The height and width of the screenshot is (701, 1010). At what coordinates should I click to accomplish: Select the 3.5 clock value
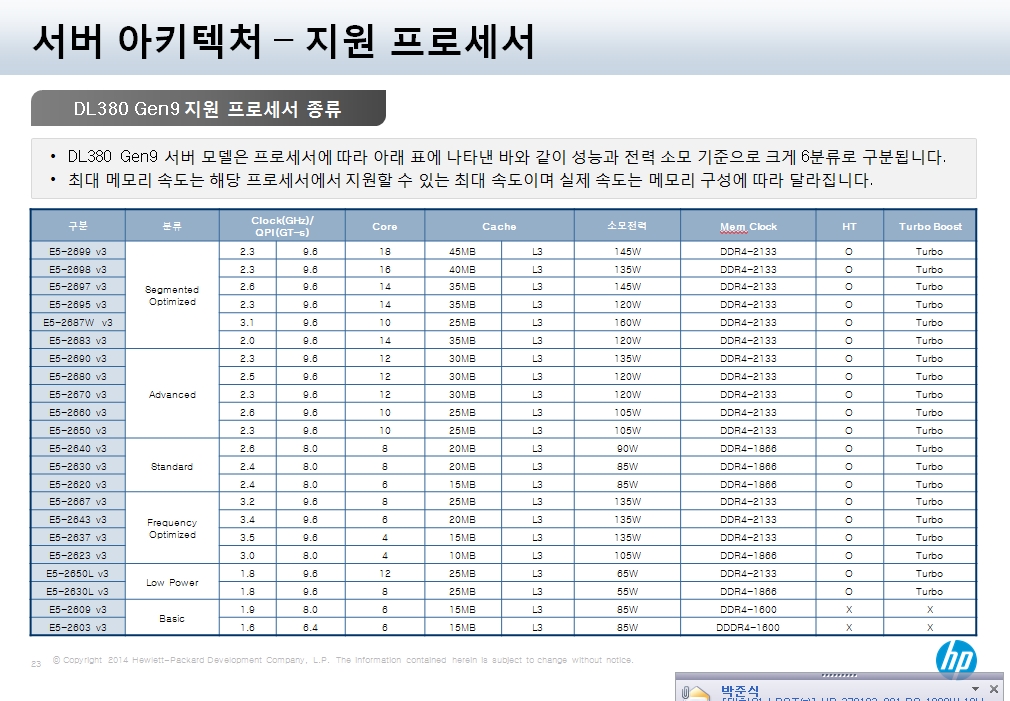pos(247,538)
